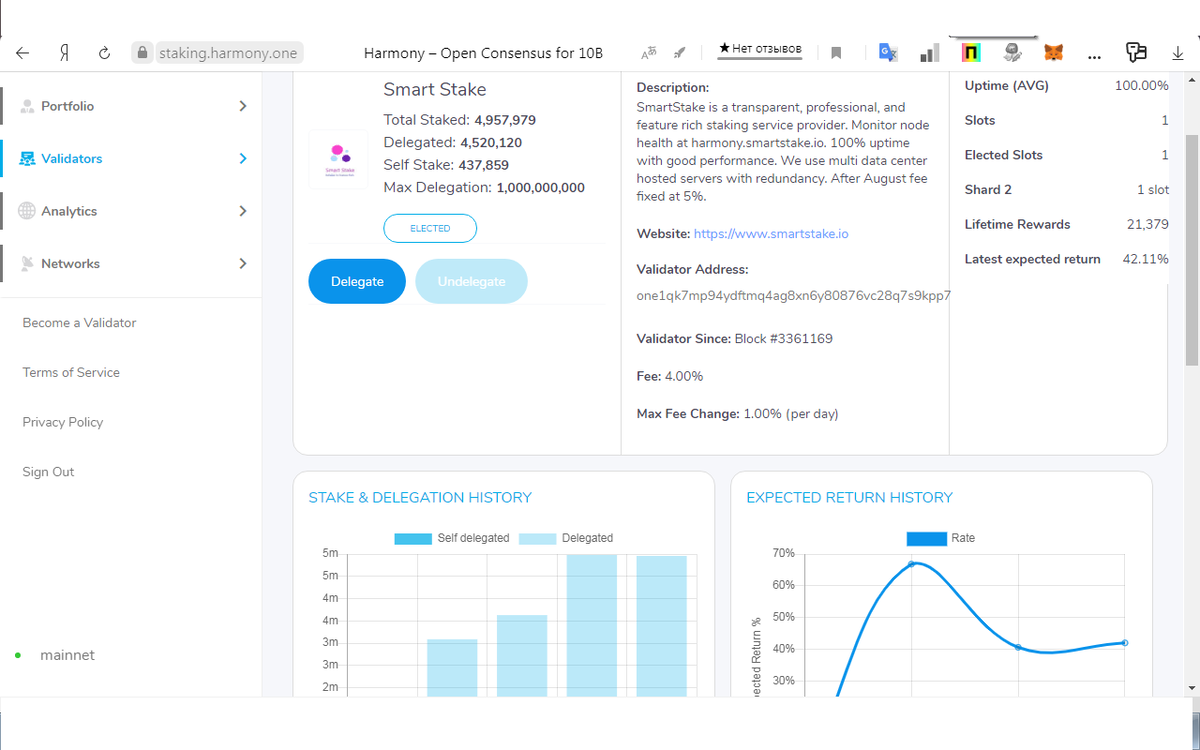Sign Out of the staking dashboard
Image resolution: width=1200 pixels, height=750 pixels.
coord(48,472)
